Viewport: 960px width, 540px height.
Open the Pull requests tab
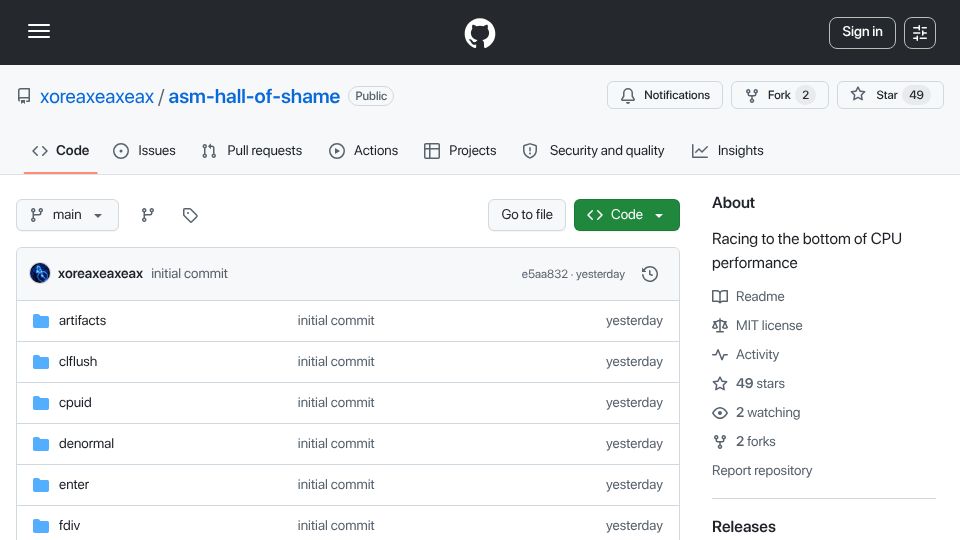[x=252, y=151]
